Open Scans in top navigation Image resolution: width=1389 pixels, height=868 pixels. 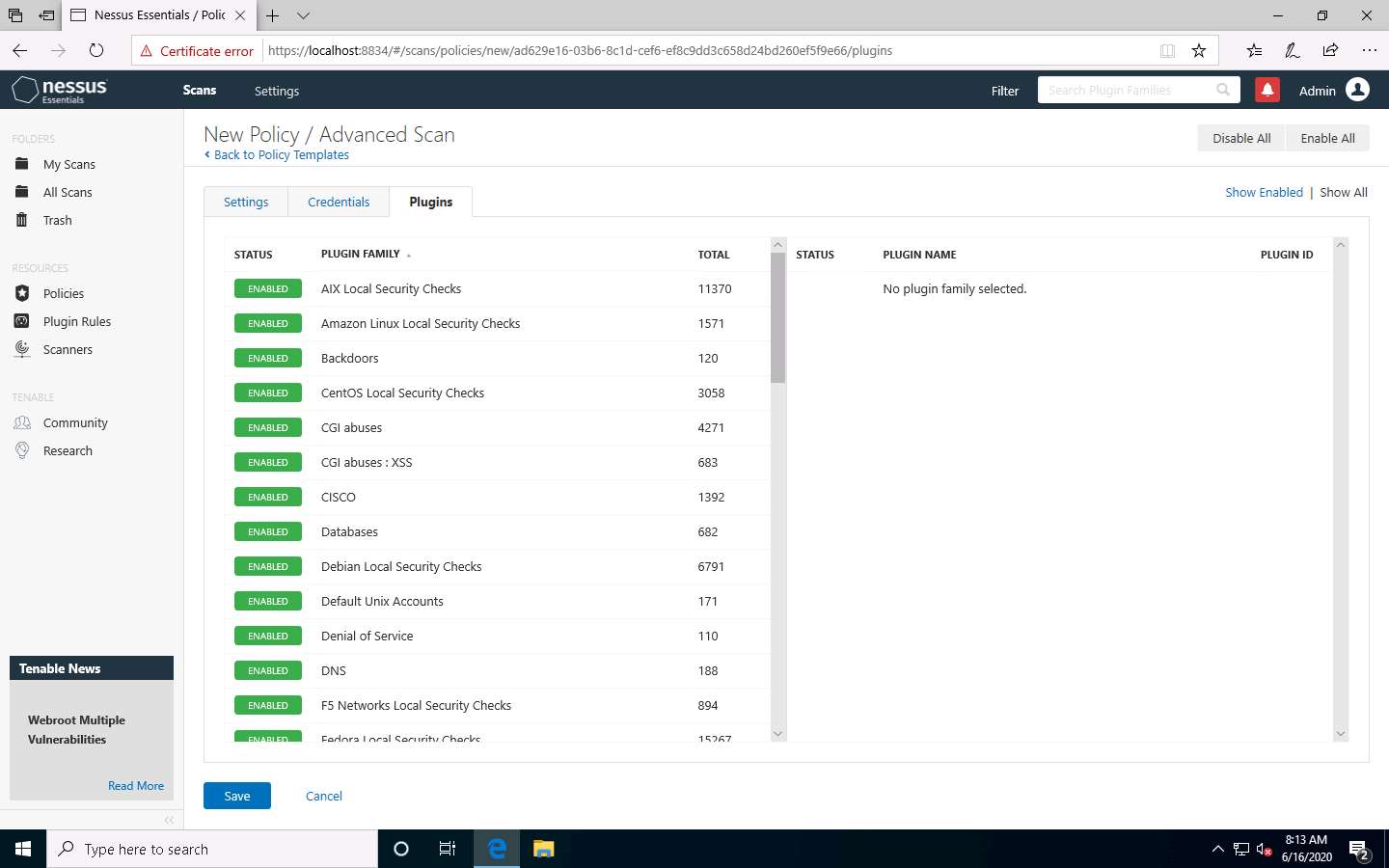click(200, 90)
